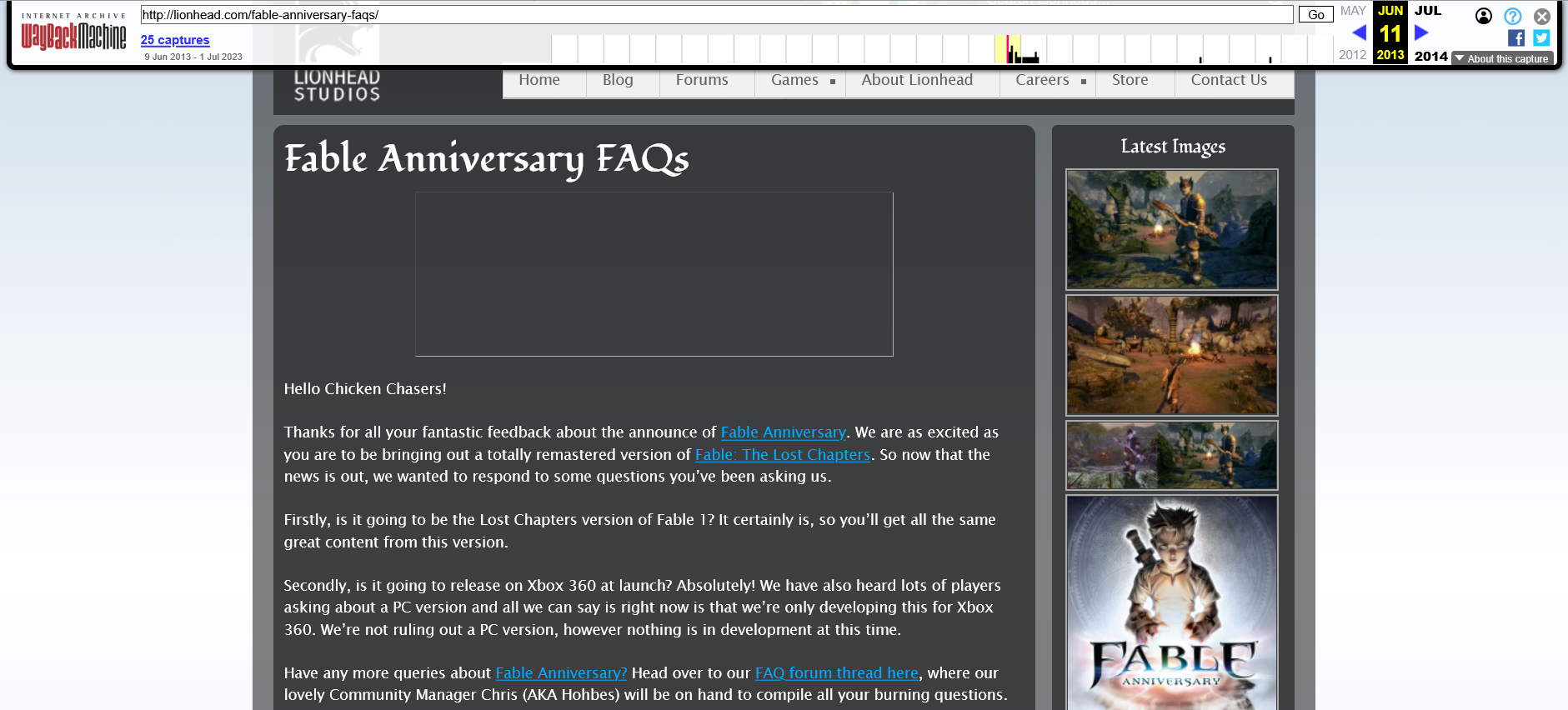Open About Lionhead page
The image size is (1568, 710).
click(x=917, y=80)
